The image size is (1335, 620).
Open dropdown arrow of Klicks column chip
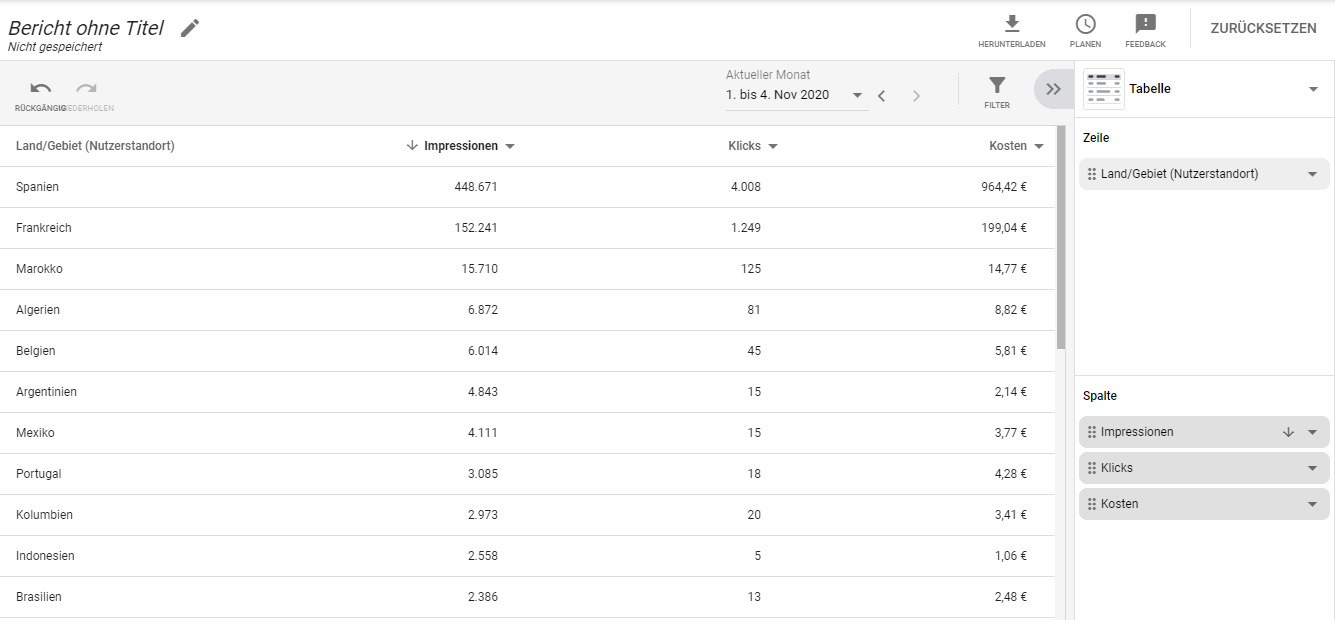click(x=1313, y=468)
